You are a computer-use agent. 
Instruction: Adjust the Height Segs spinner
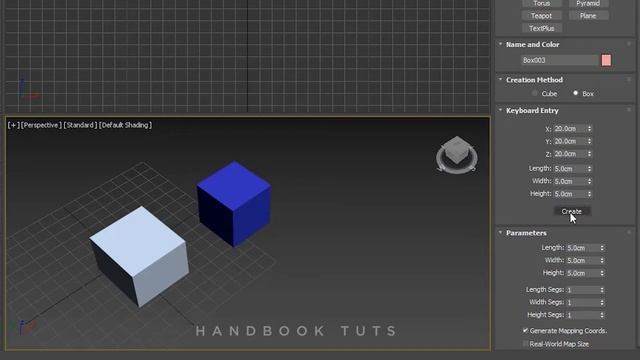[602, 315]
